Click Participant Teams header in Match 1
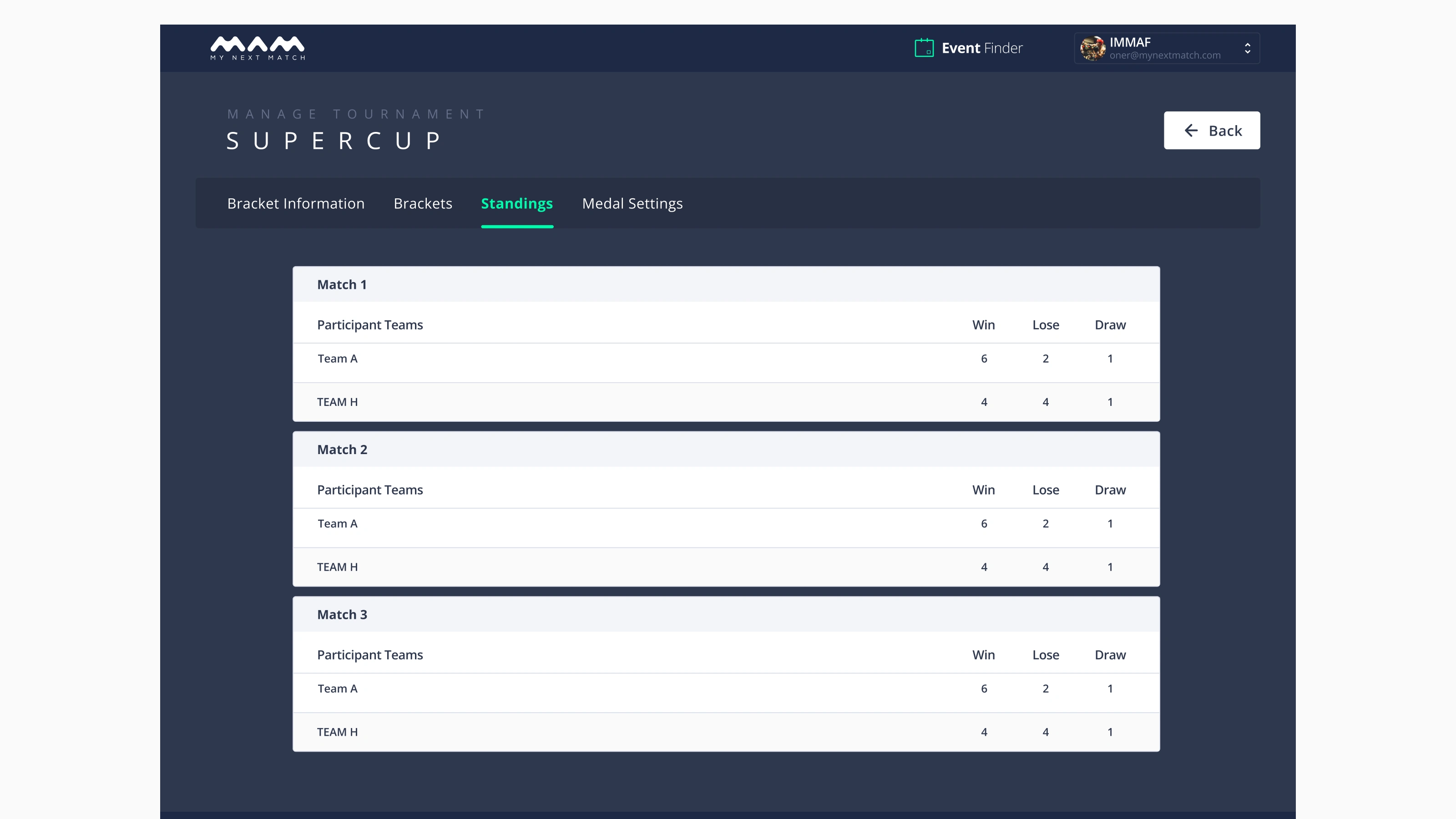 pyautogui.click(x=369, y=325)
